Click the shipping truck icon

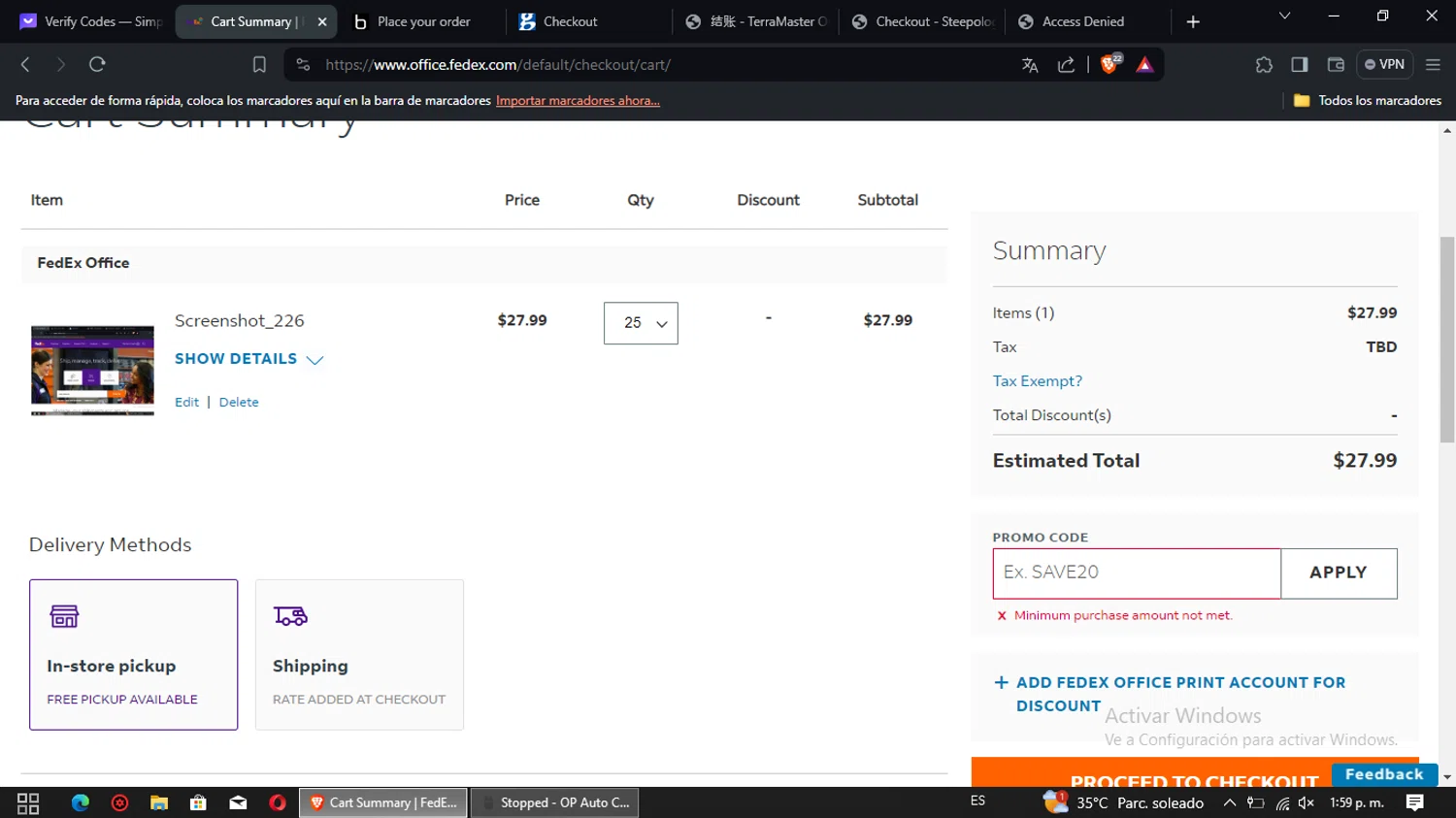pos(290,616)
